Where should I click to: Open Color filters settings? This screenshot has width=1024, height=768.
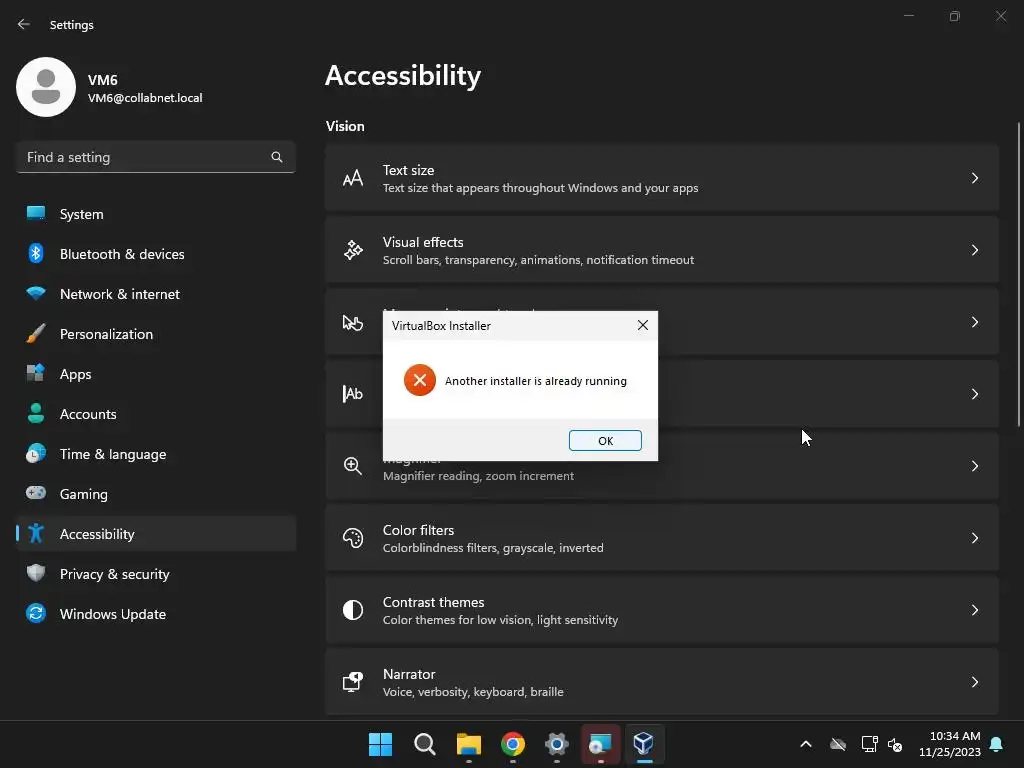pyautogui.click(x=662, y=538)
